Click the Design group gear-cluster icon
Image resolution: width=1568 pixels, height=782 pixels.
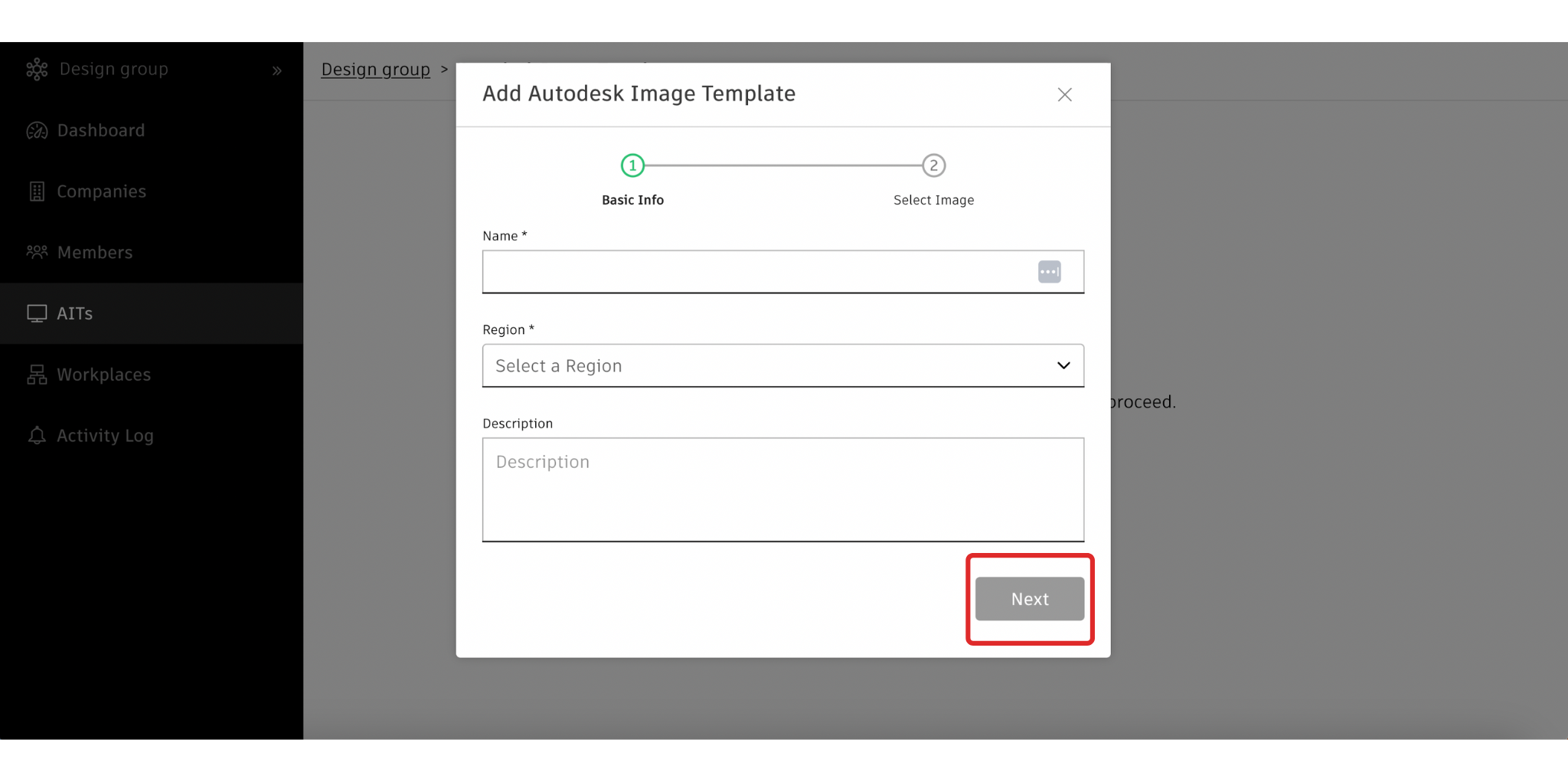pos(37,70)
